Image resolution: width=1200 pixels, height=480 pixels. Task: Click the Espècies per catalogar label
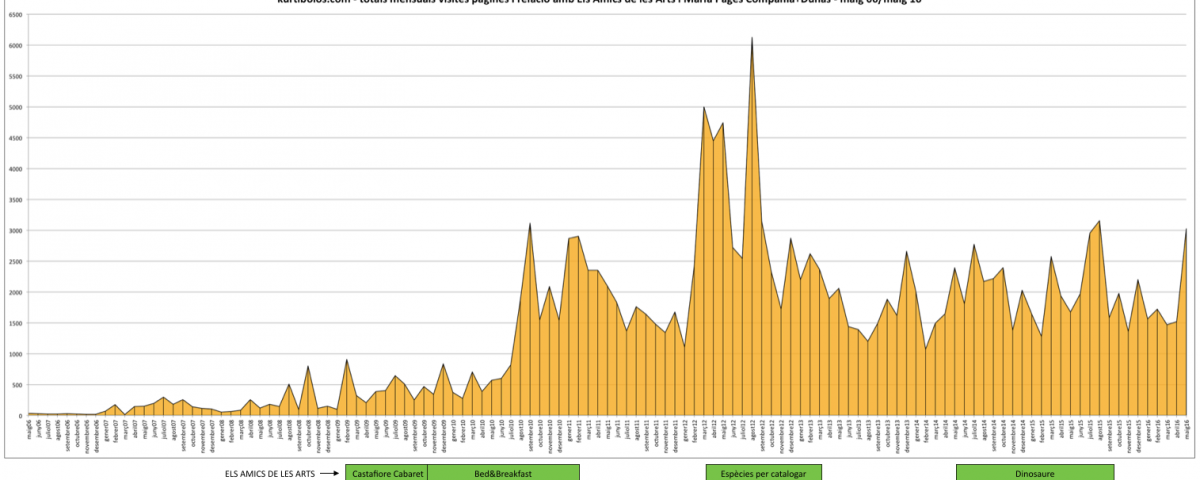click(763, 472)
